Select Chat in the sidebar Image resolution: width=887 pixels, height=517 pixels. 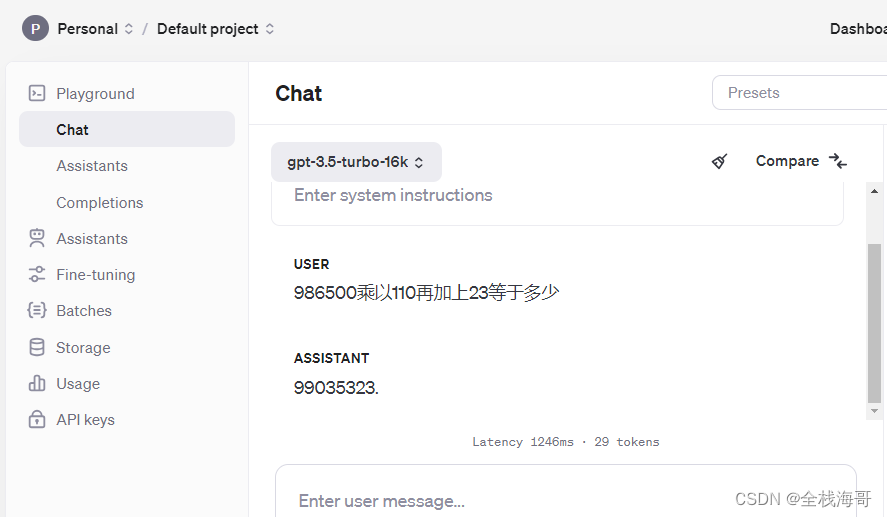127,129
